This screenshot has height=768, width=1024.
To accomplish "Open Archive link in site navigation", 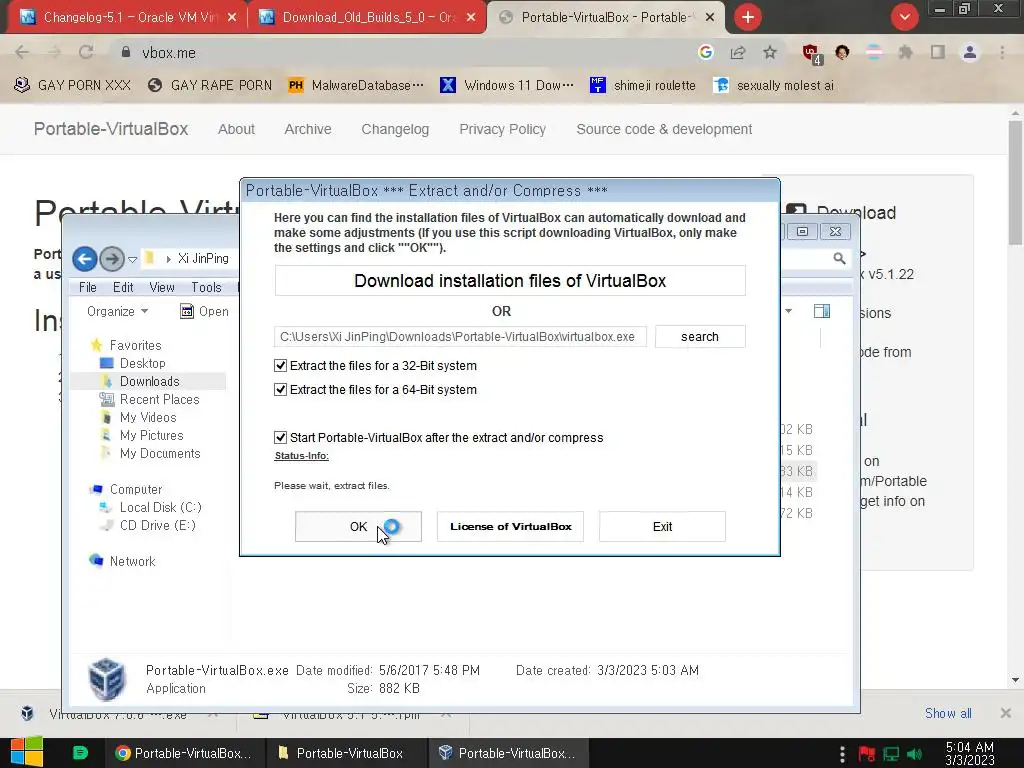I will (308, 129).
